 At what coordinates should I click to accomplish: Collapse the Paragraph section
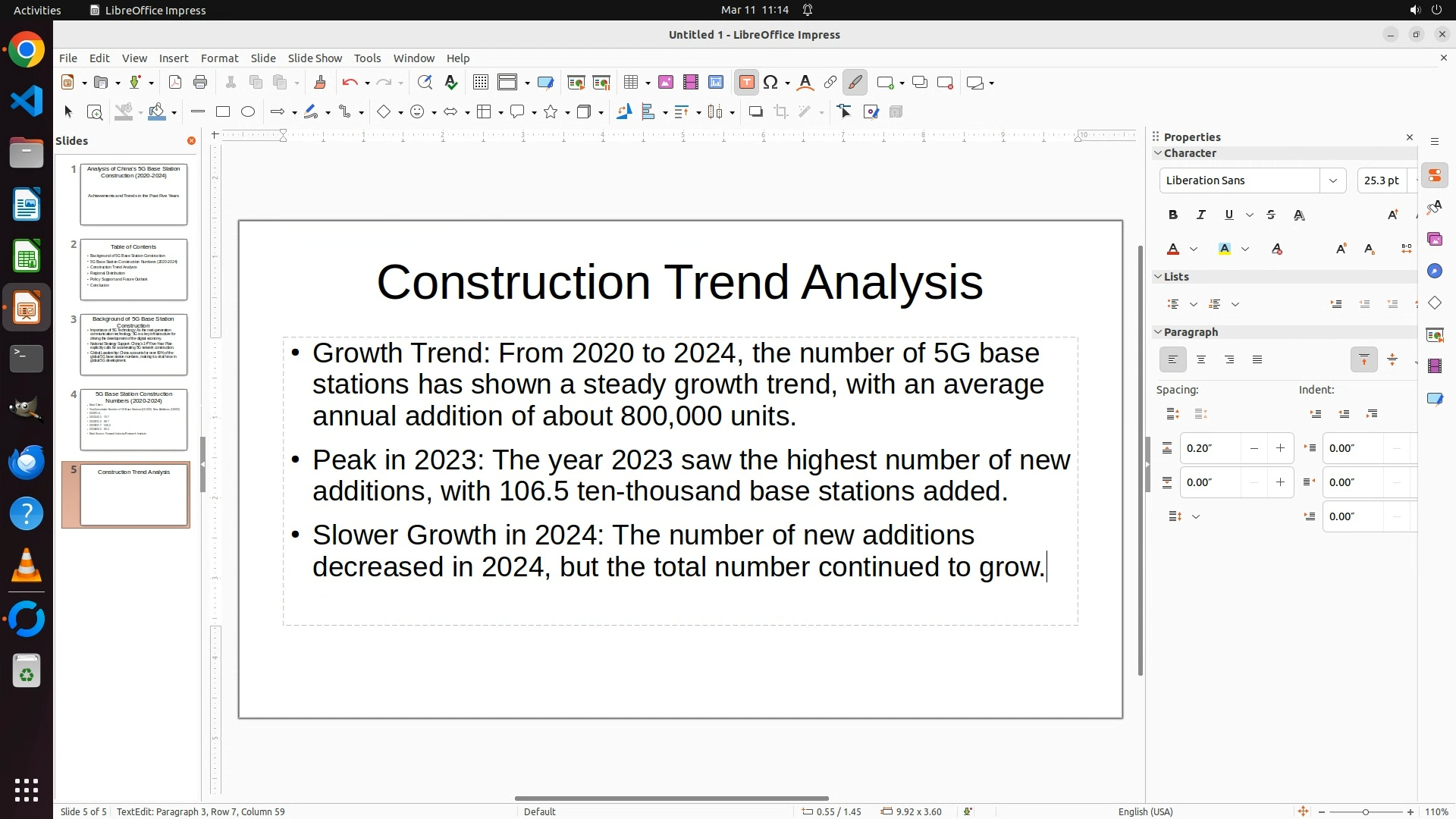coord(1158,332)
